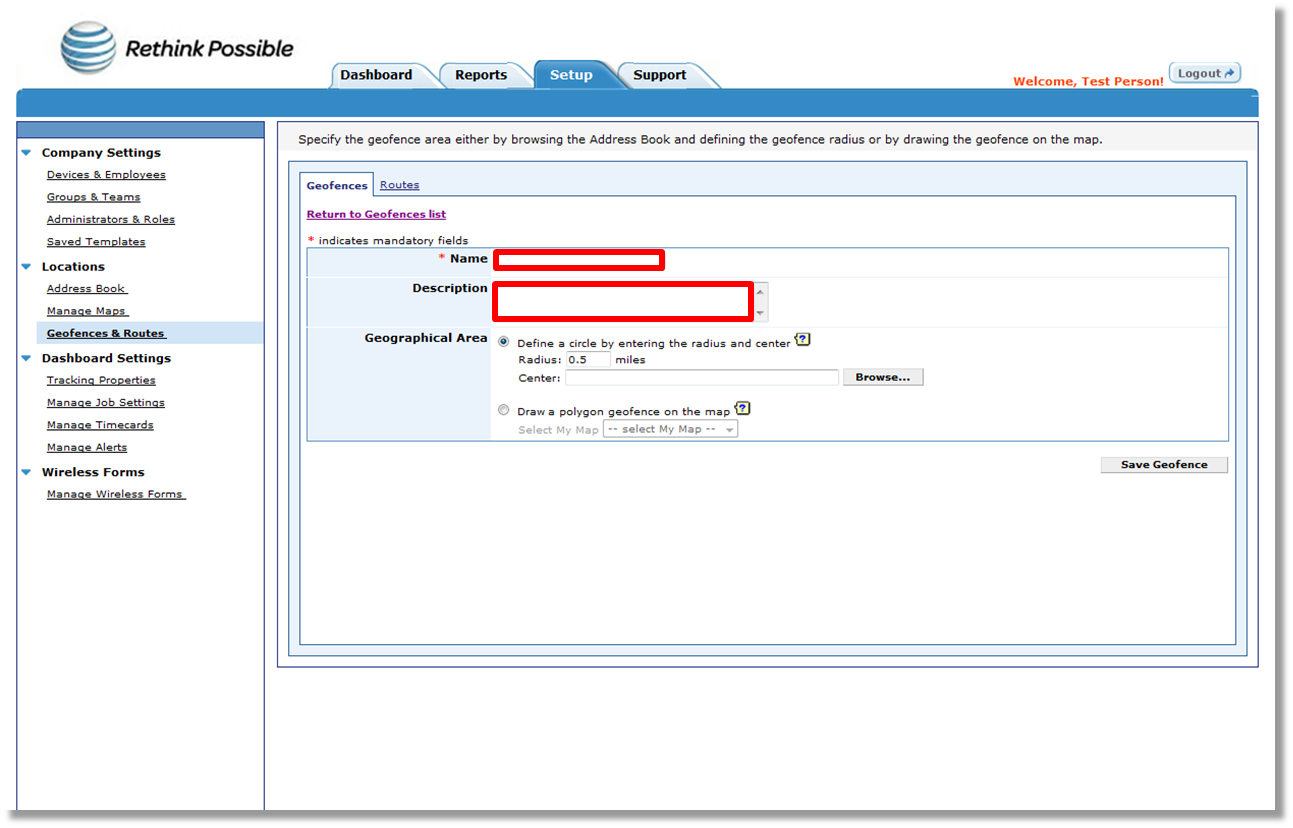The height and width of the screenshot is (828, 1293).
Task: Click the AT&T globe logo
Action: coord(88,49)
